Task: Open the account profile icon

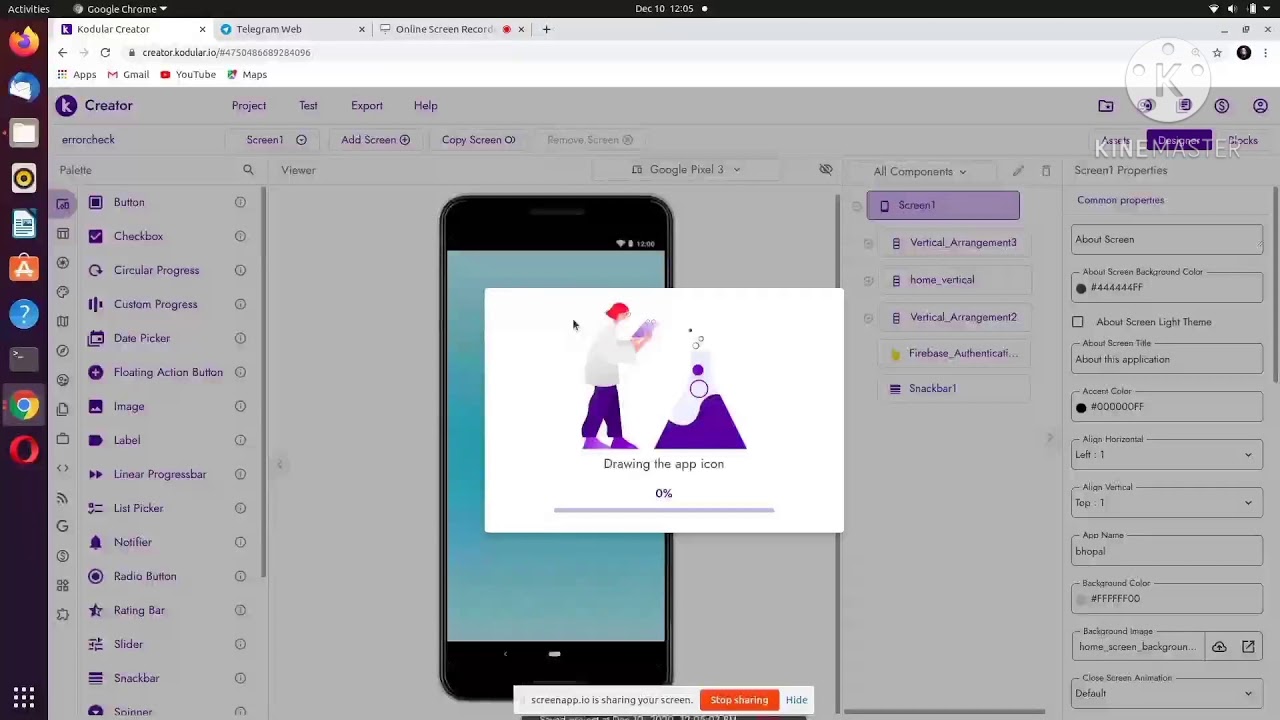Action: pyautogui.click(x=1260, y=106)
